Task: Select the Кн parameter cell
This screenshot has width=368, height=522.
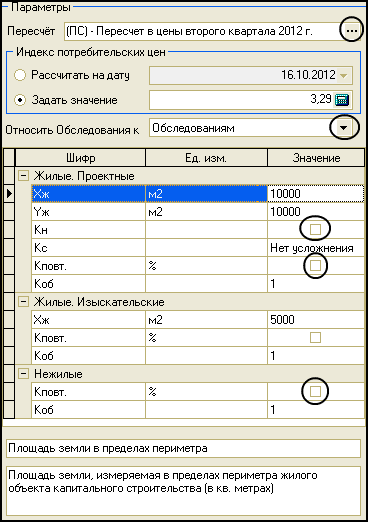Action: pyautogui.click(x=88, y=230)
